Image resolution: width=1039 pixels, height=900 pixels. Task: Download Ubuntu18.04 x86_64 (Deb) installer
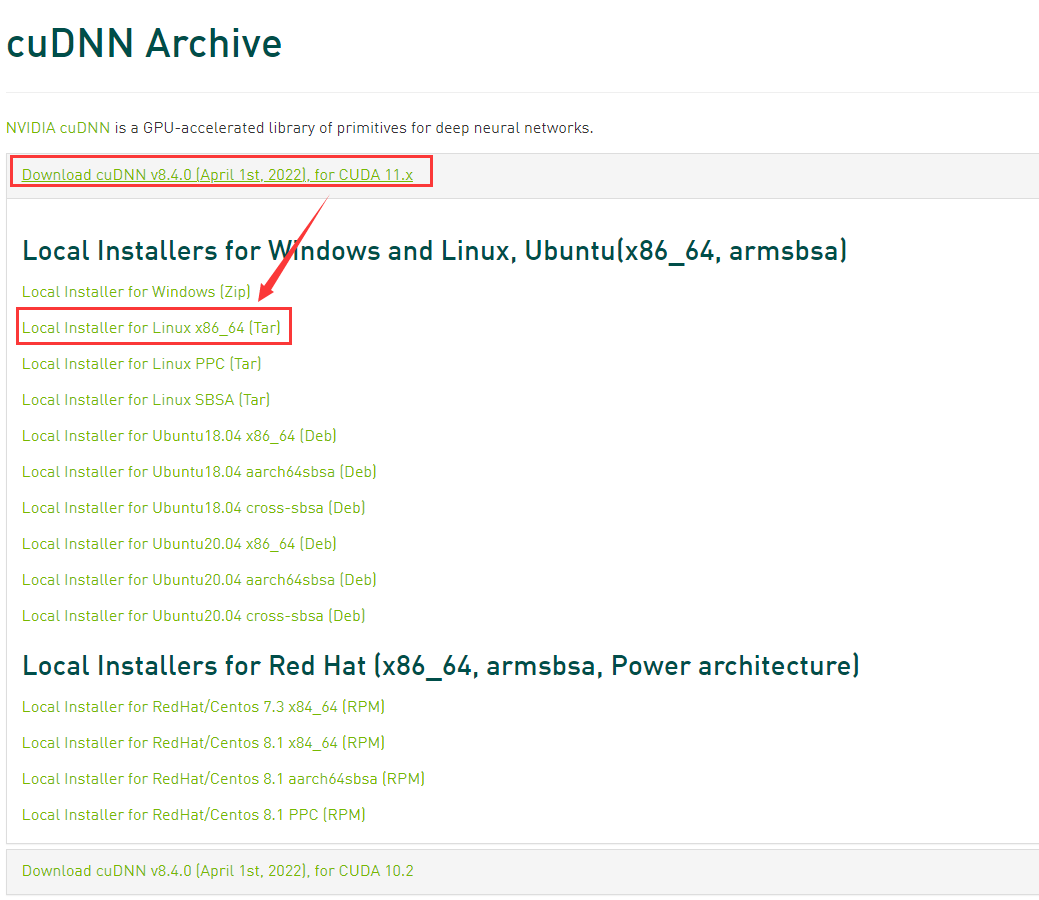pos(179,435)
